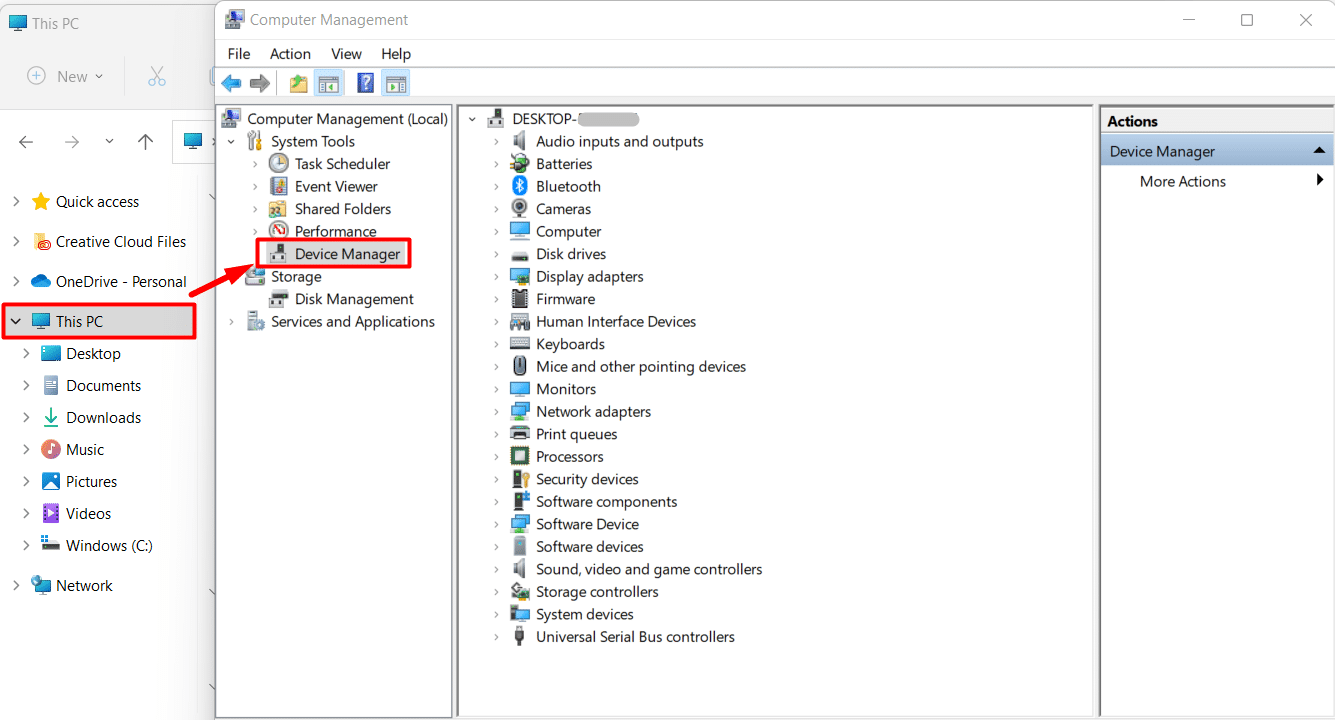Select Disk Management in the console tree
The width and height of the screenshot is (1335, 720).
tap(353, 299)
